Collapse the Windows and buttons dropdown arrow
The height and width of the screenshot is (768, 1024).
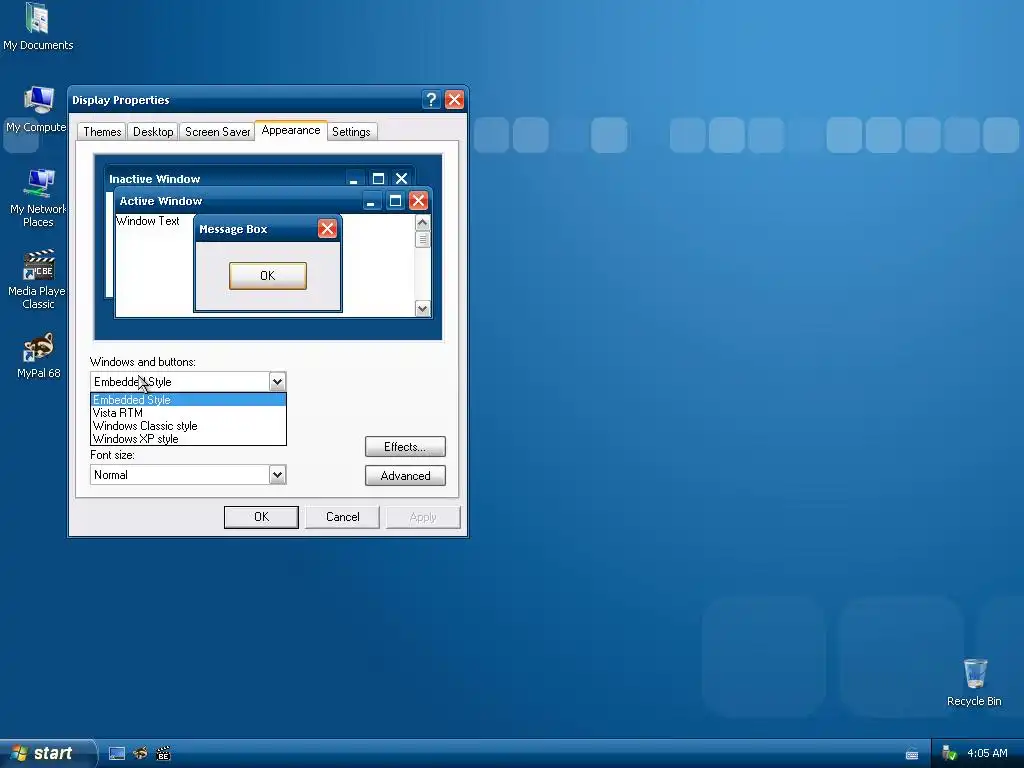(277, 382)
